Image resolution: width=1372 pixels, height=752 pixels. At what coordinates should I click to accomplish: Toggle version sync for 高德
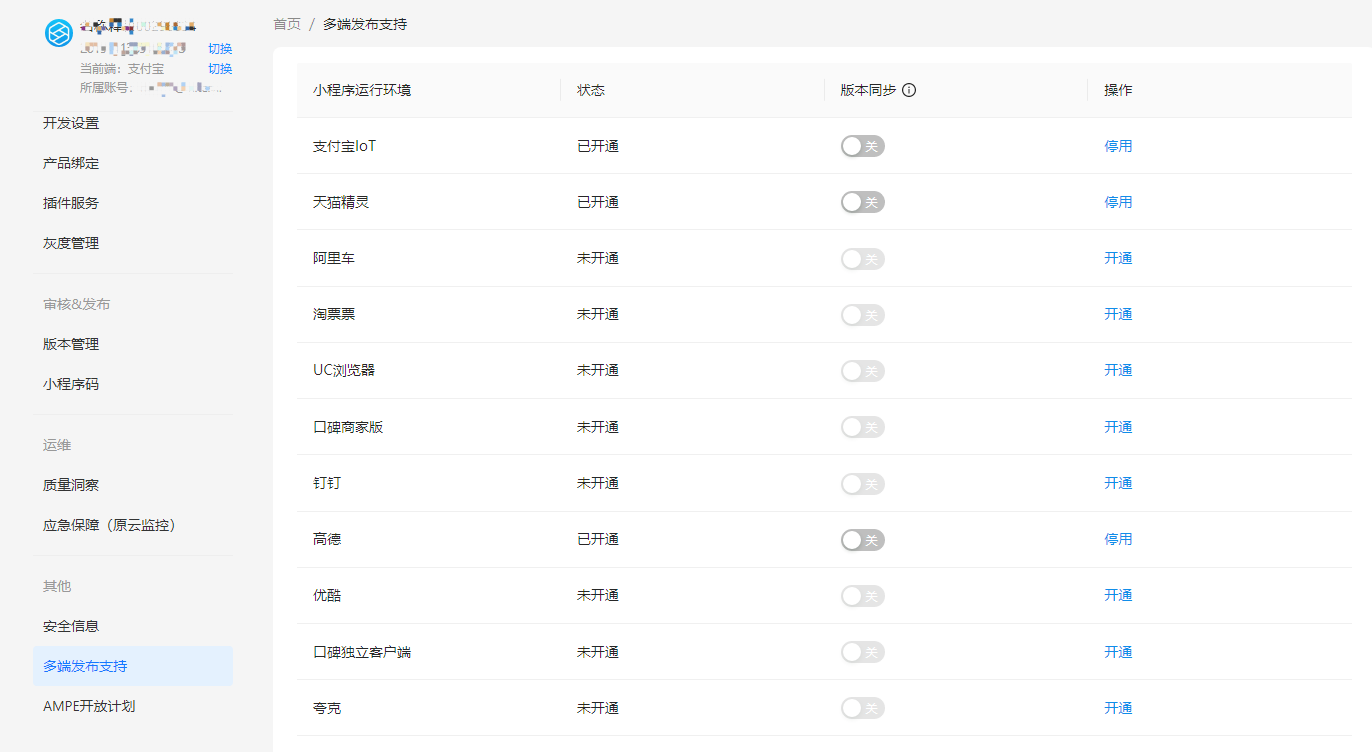(x=862, y=540)
